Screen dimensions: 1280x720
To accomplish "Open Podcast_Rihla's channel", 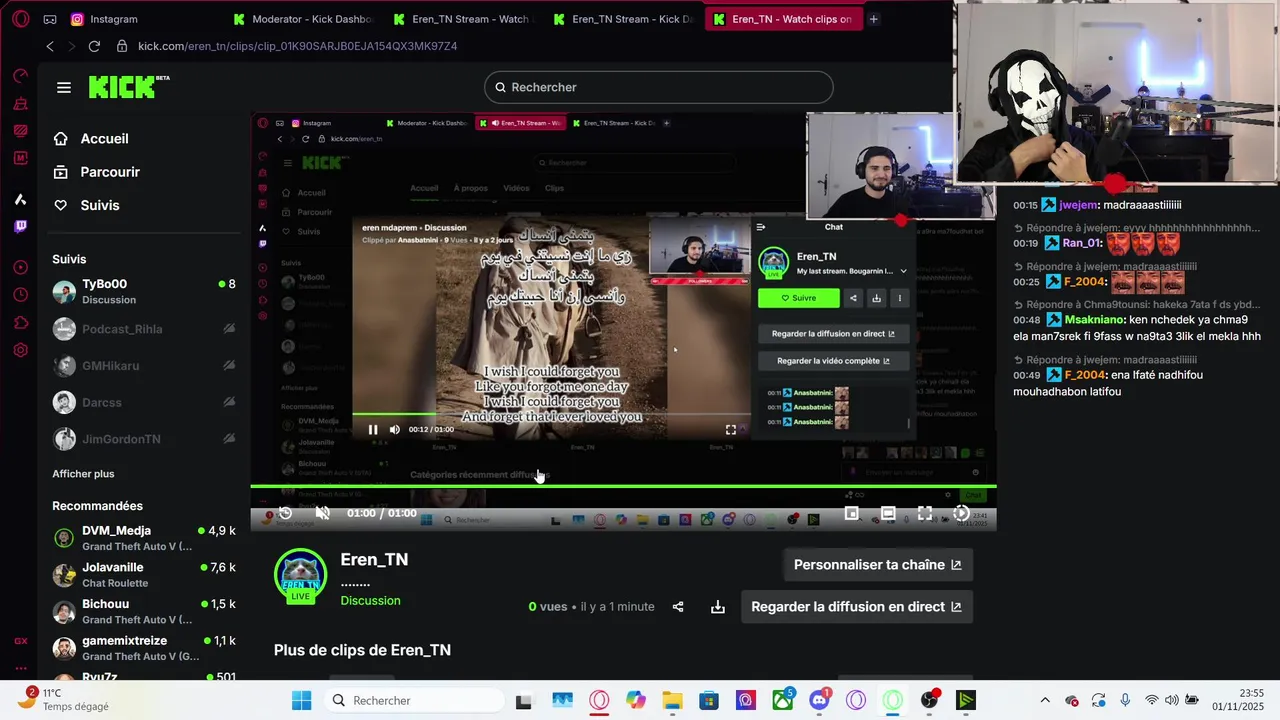I will point(144,329).
